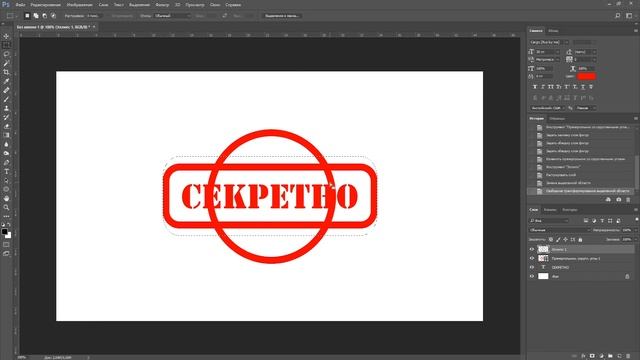The image size is (640, 360).
Task: Open the font size dropdown in Character panel
Action: (548, 52)
